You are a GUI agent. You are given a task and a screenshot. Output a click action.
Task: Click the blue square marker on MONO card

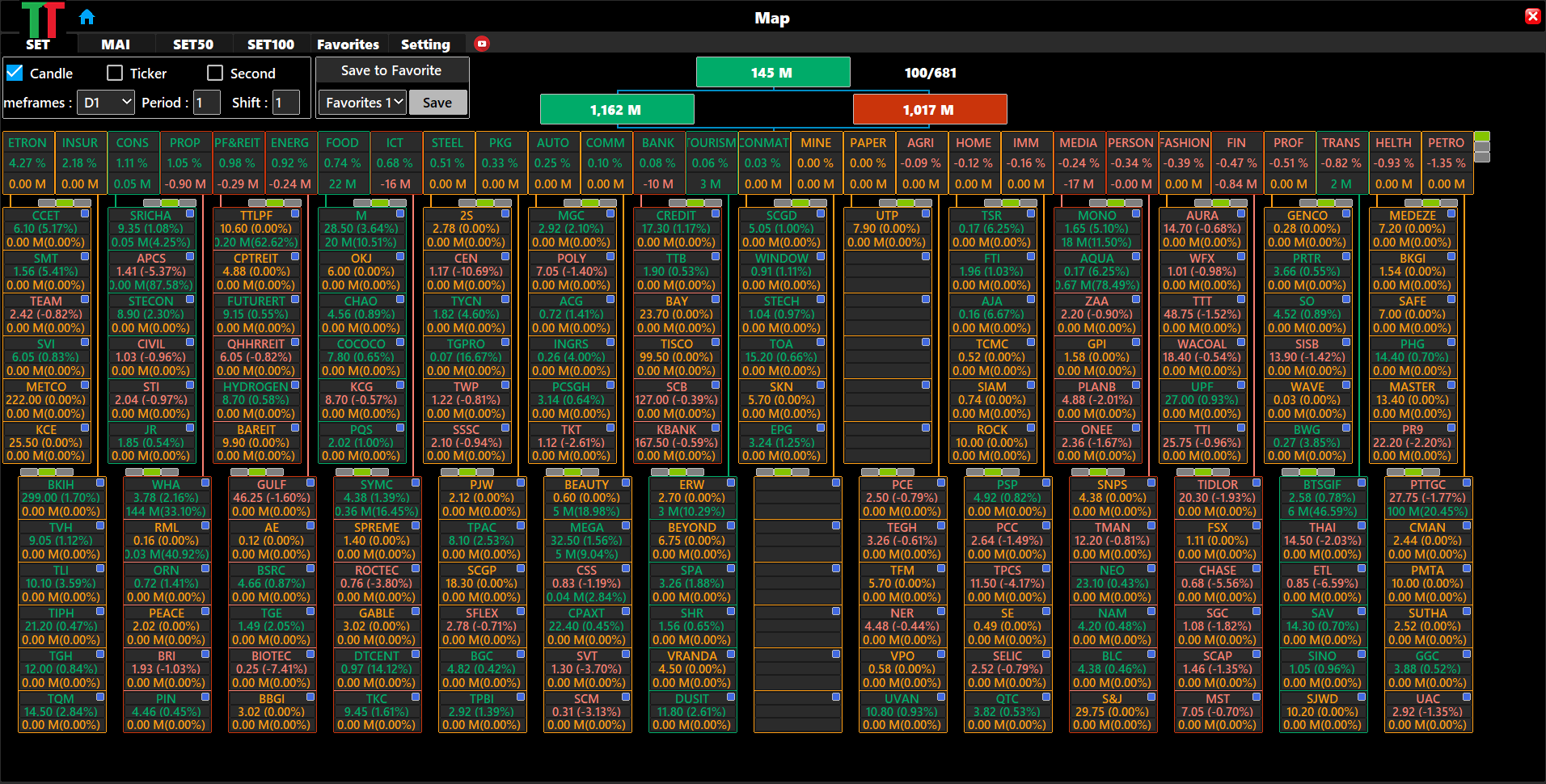coord(1136,214)
